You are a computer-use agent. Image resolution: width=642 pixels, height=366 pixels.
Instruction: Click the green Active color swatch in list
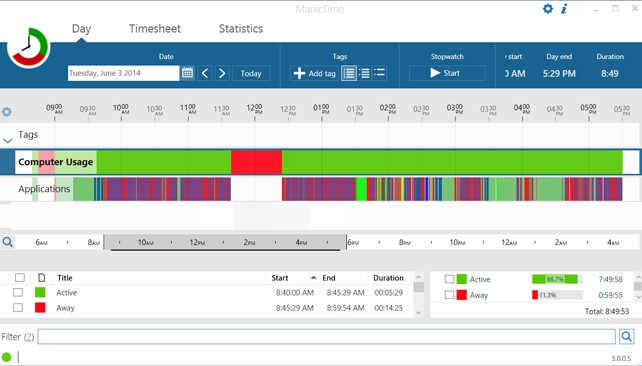40,292
